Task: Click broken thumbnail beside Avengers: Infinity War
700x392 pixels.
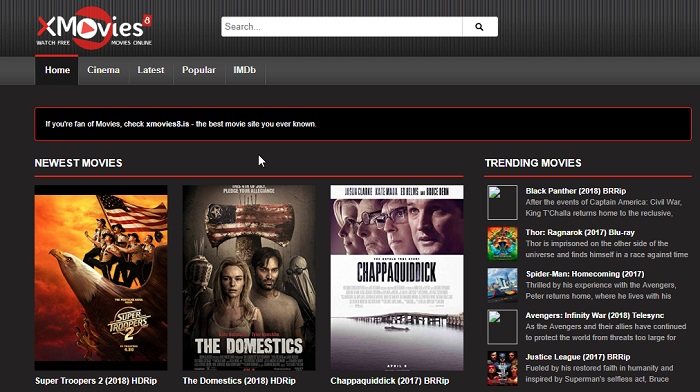Action: click(x=502, y=327)
